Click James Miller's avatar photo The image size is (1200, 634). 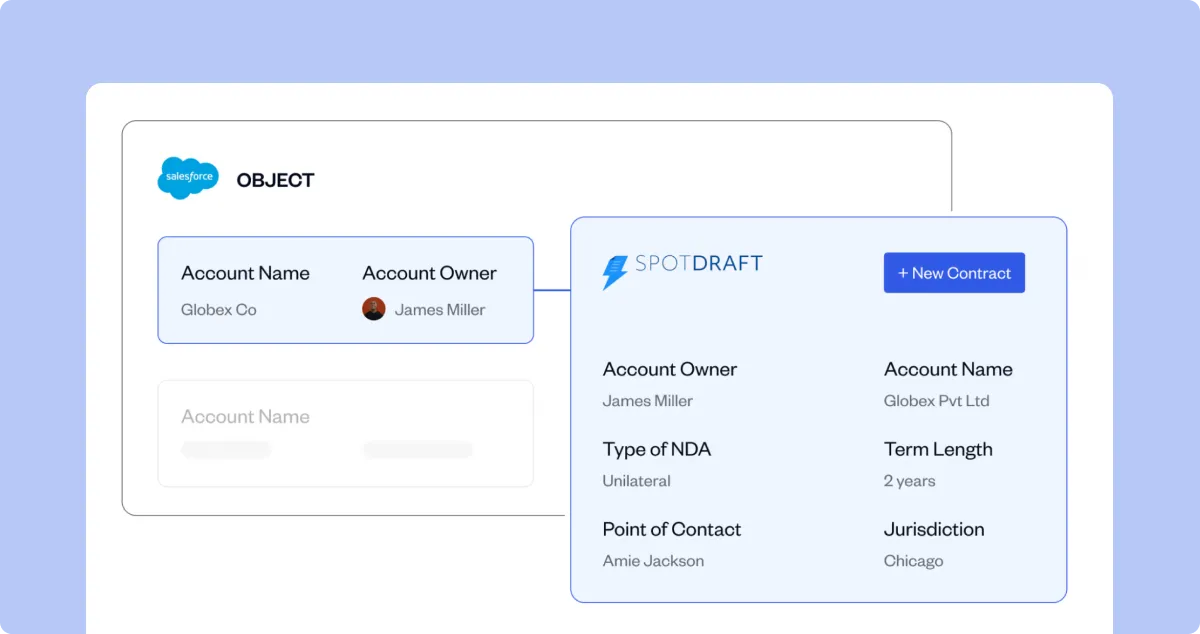tap(374, 309)
